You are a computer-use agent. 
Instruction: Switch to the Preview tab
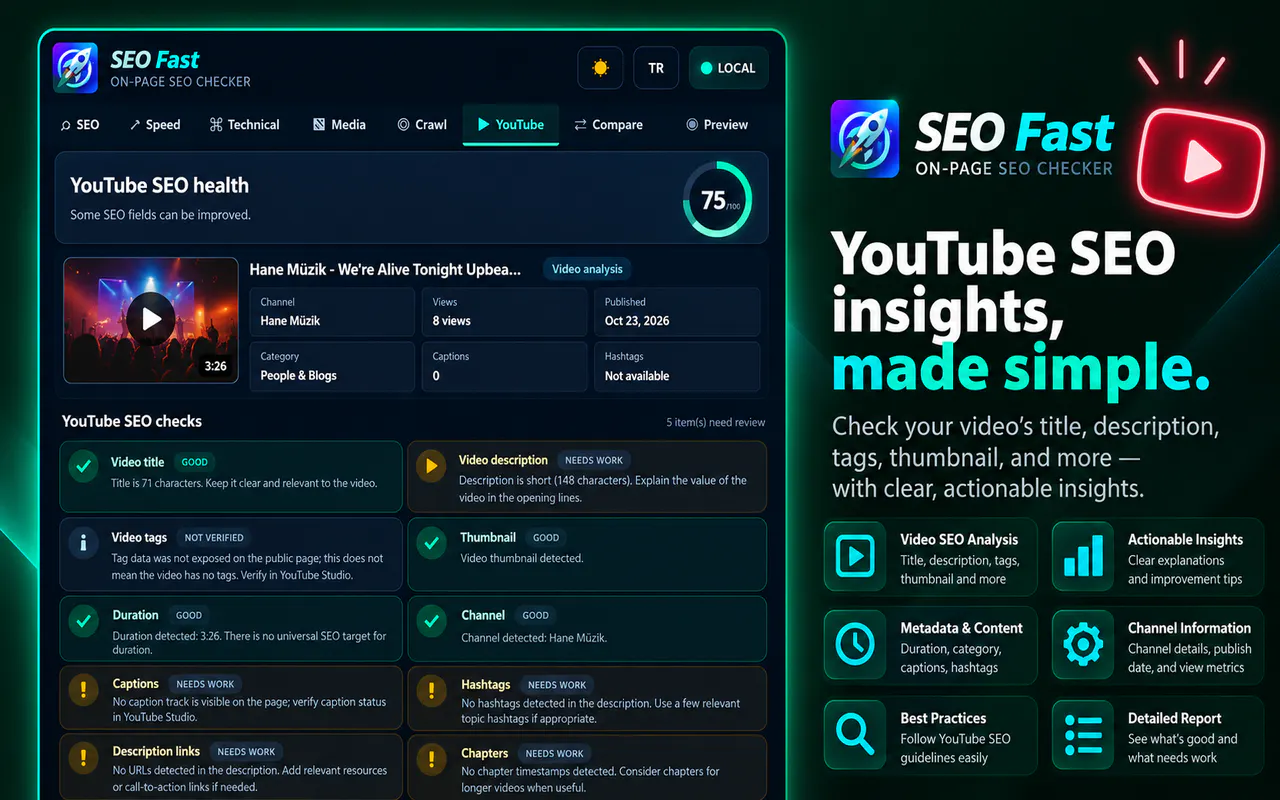coord(717,125)
